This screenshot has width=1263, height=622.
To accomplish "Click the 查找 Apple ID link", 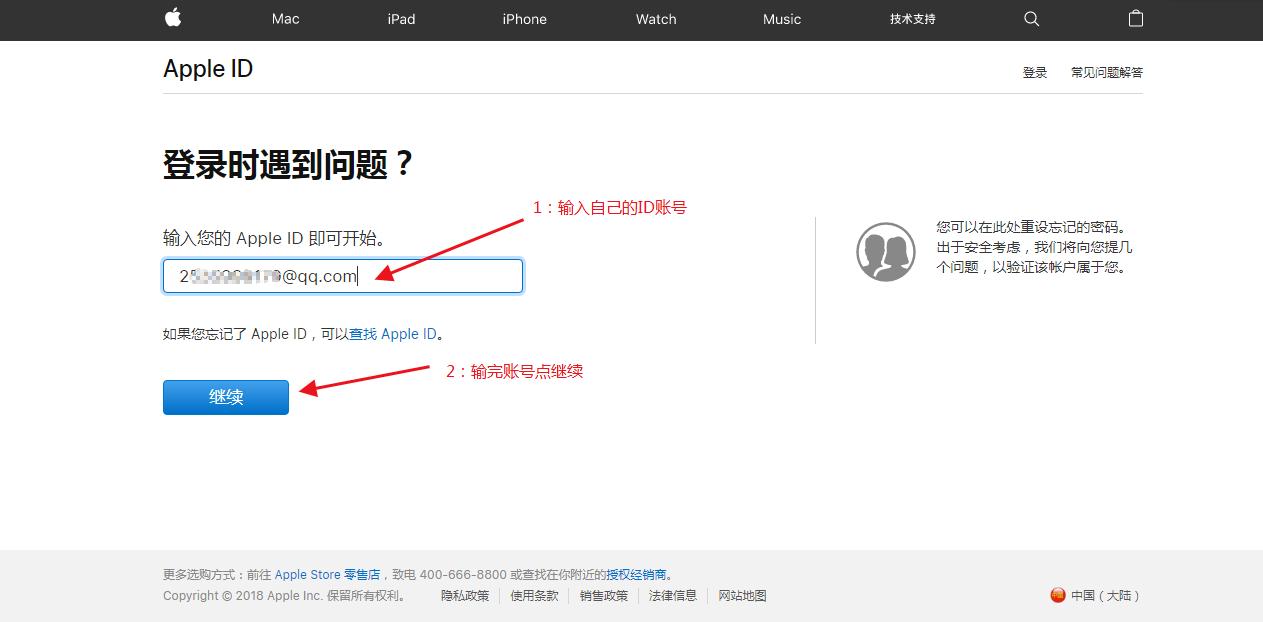I will click(393, 334).
